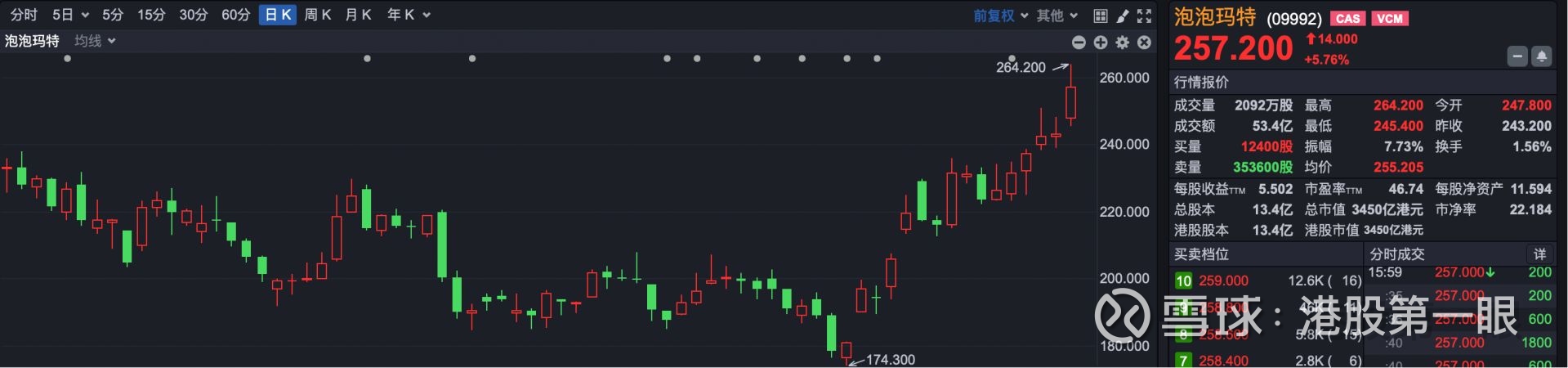Click the 总市值 3450亿港元 value
The image size is (1568, 368).
1387,209
